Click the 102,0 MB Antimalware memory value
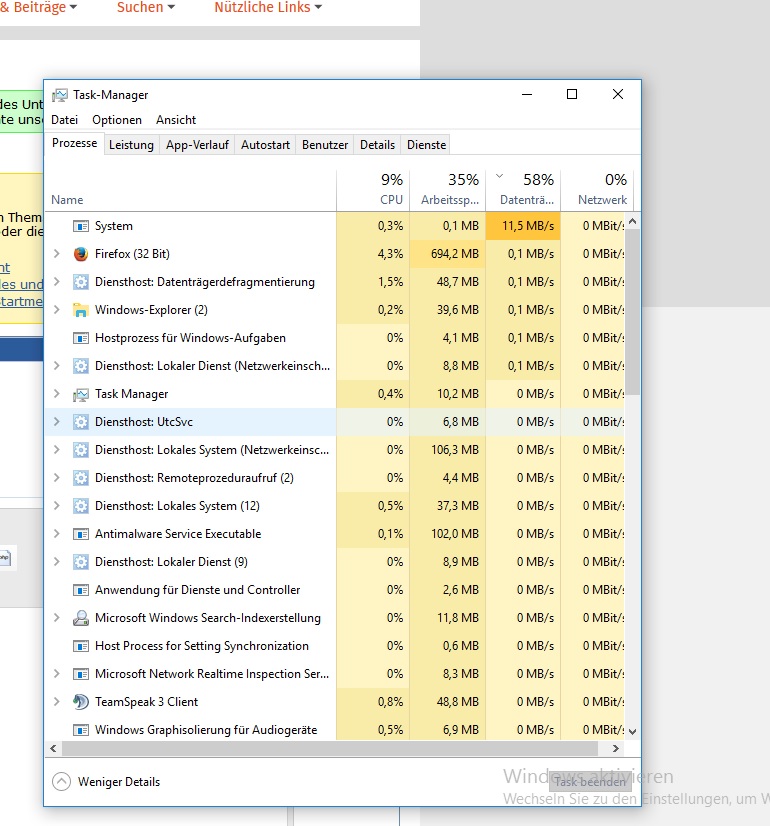Screen dimensions: 770x826 (455, 534)
